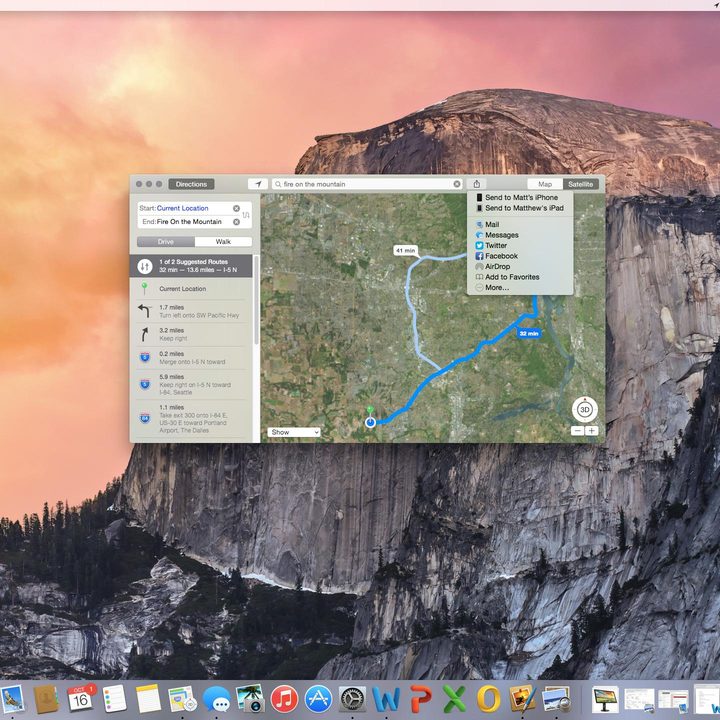Select the 5.9 miles Keep right on I-5 N step
The height and width of the screenshot is (720, 720).
point(191,384)
